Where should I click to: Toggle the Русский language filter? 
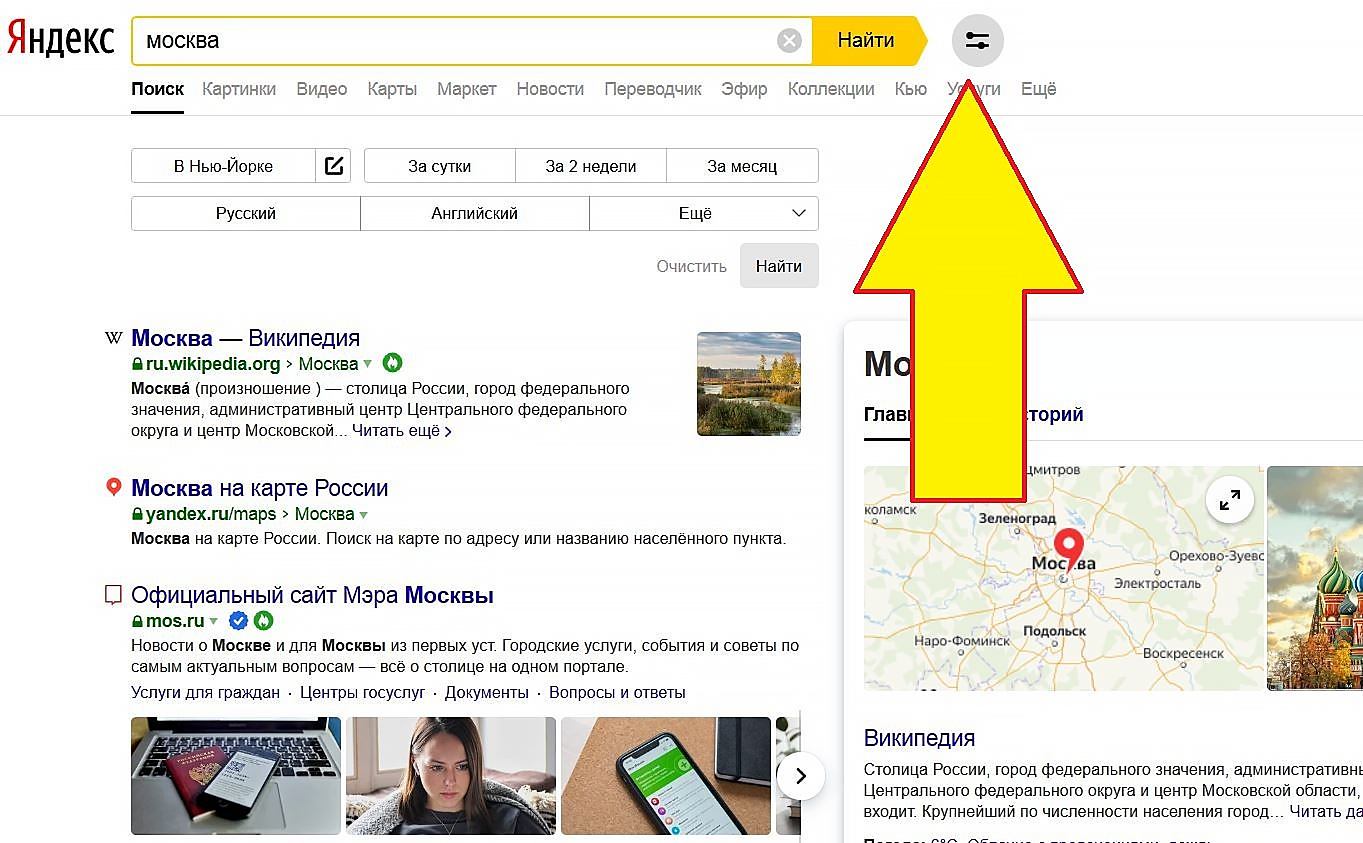coord(246,213)
